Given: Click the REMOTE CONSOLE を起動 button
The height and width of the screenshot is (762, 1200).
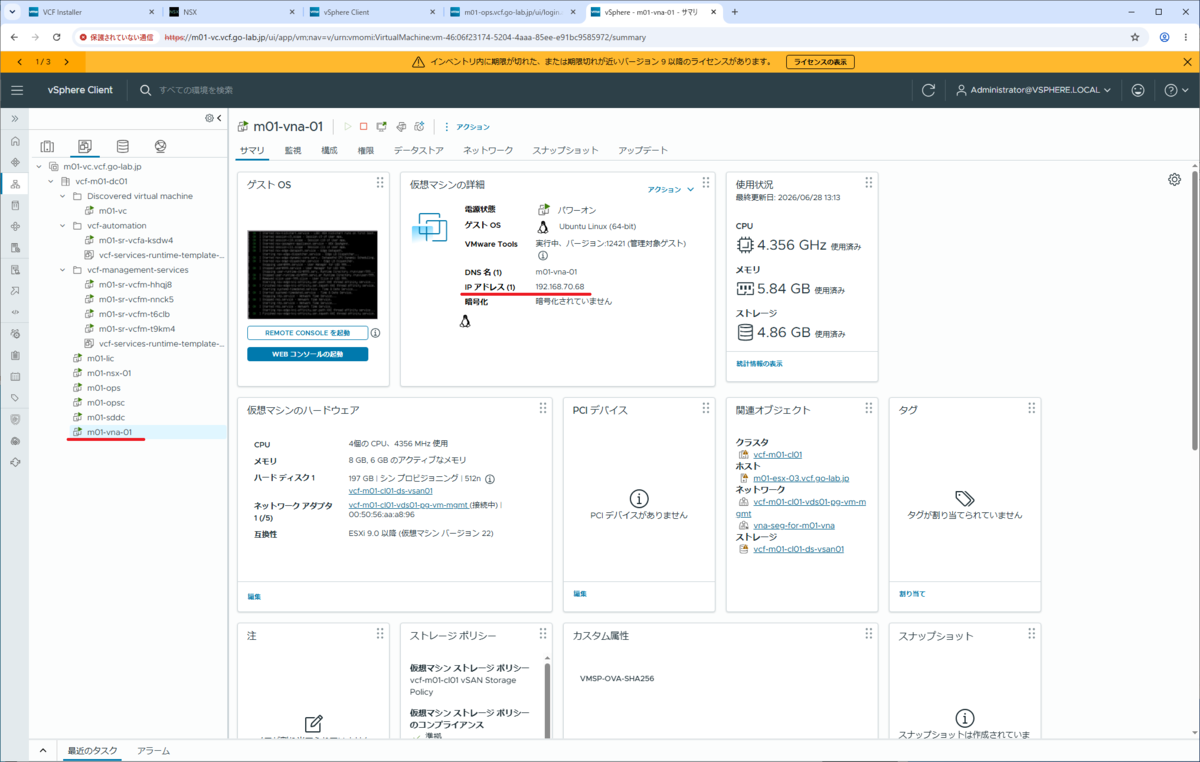Looking at the screenshot, I should click(307, 333).
